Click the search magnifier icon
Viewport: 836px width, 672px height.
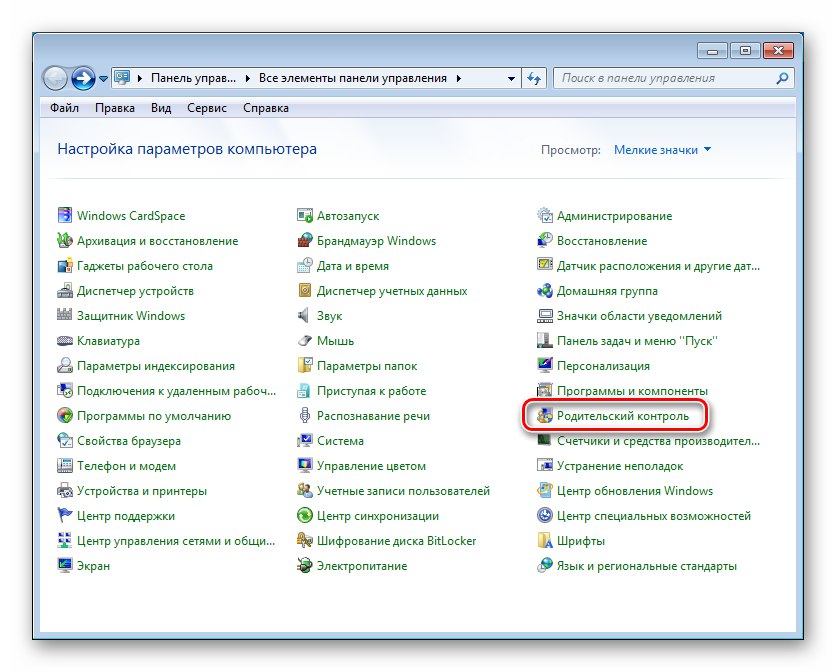[x=782, y=78]
